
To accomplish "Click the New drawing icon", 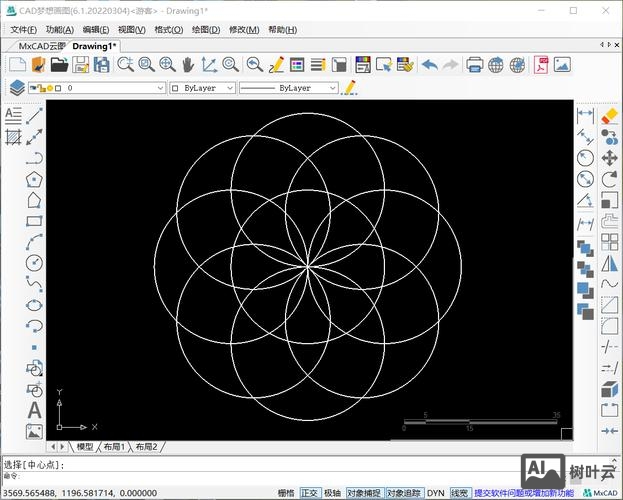I will [x=16, y=65].
